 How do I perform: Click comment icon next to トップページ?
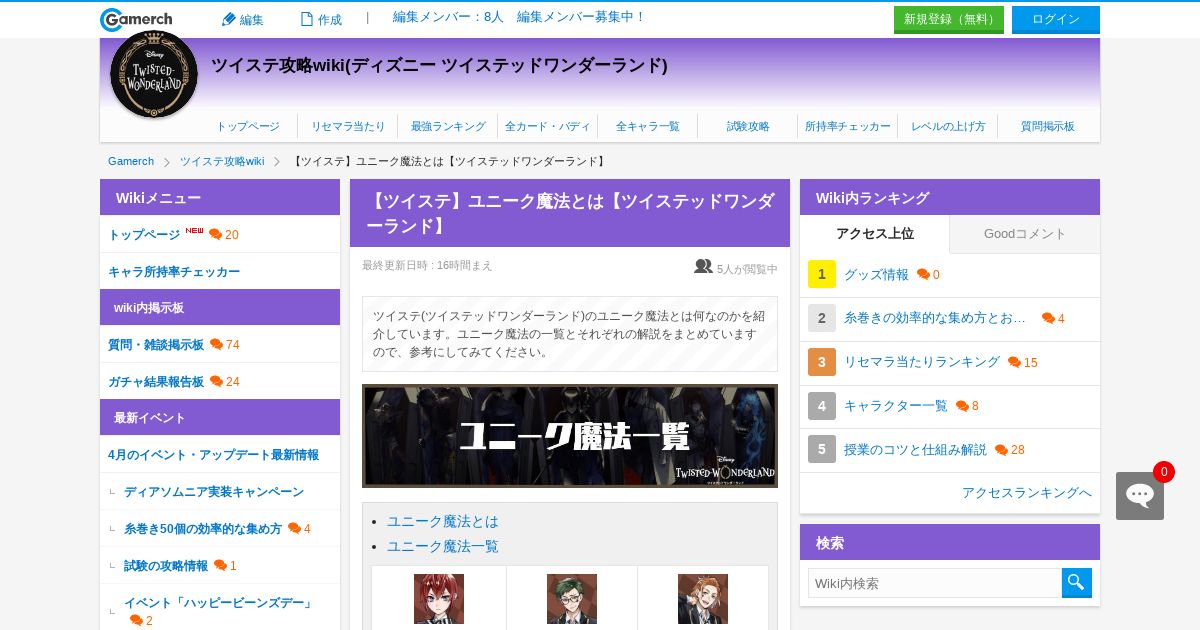coord(215,234)
